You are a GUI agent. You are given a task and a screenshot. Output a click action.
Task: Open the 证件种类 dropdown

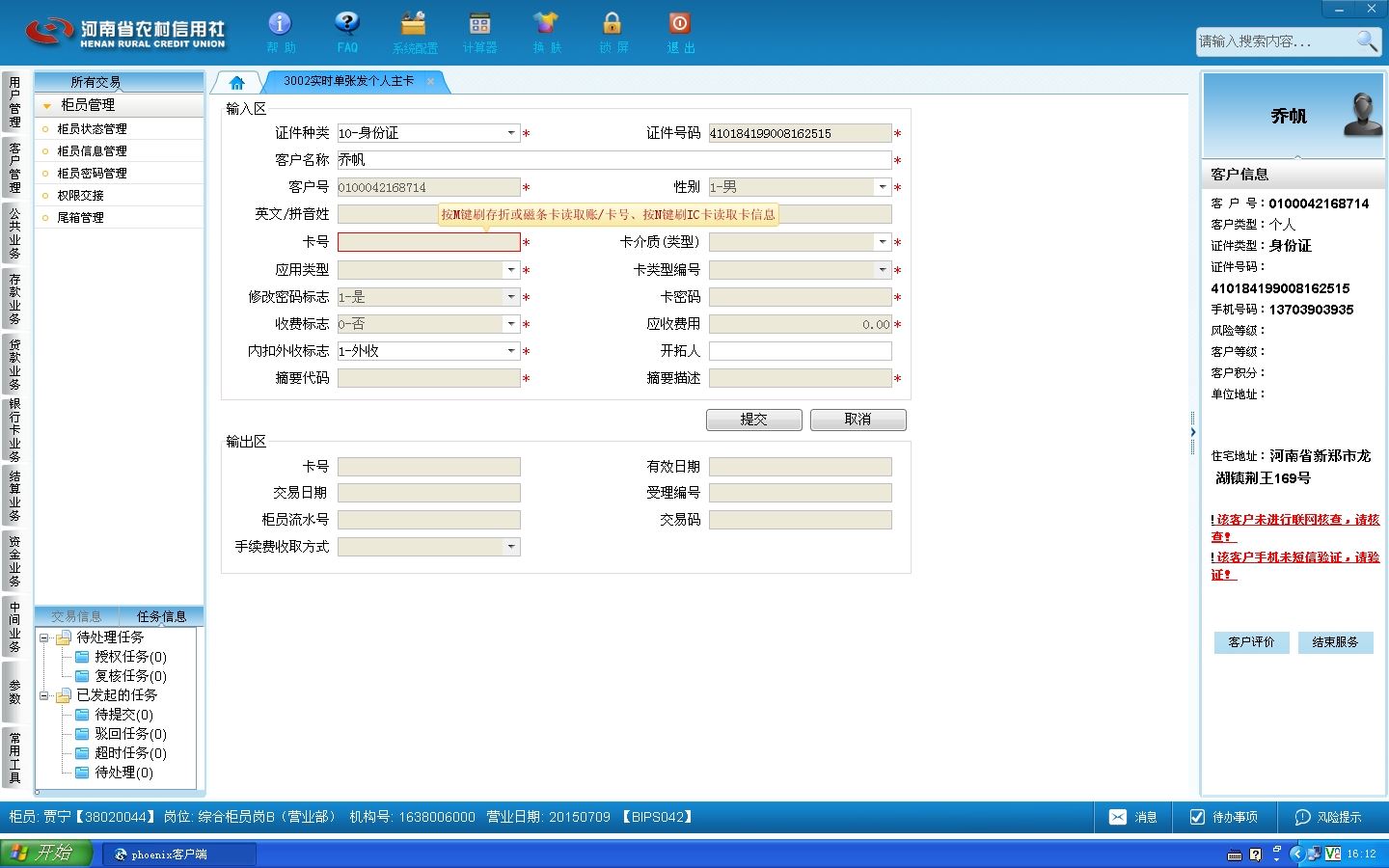click(x=511, y=133)
